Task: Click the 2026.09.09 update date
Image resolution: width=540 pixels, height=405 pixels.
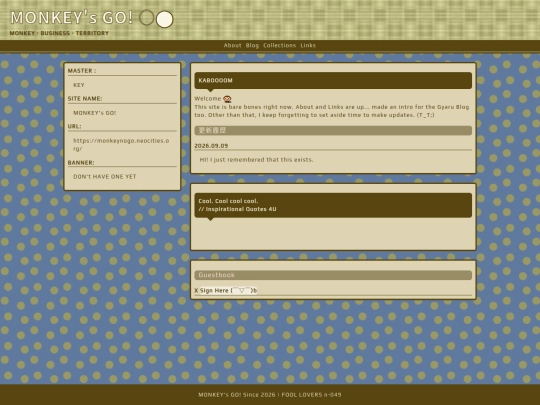Action: (x=211, y=146)
